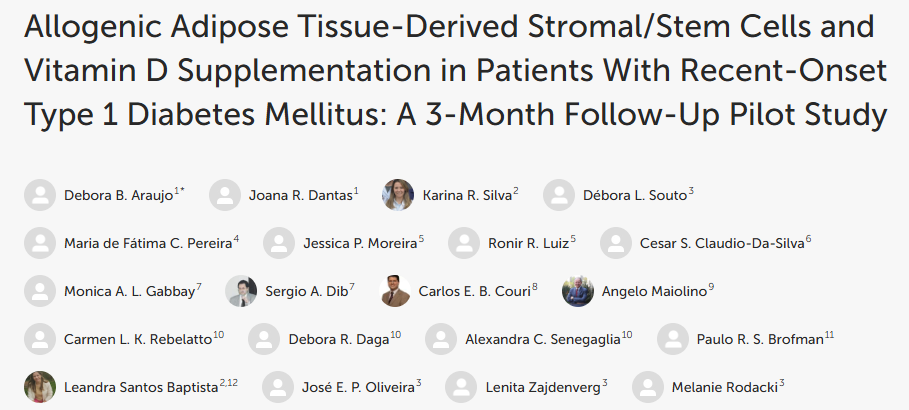Open author link Debora R. Daga
This screenshot has width=909, height=410.
point(339,339)
